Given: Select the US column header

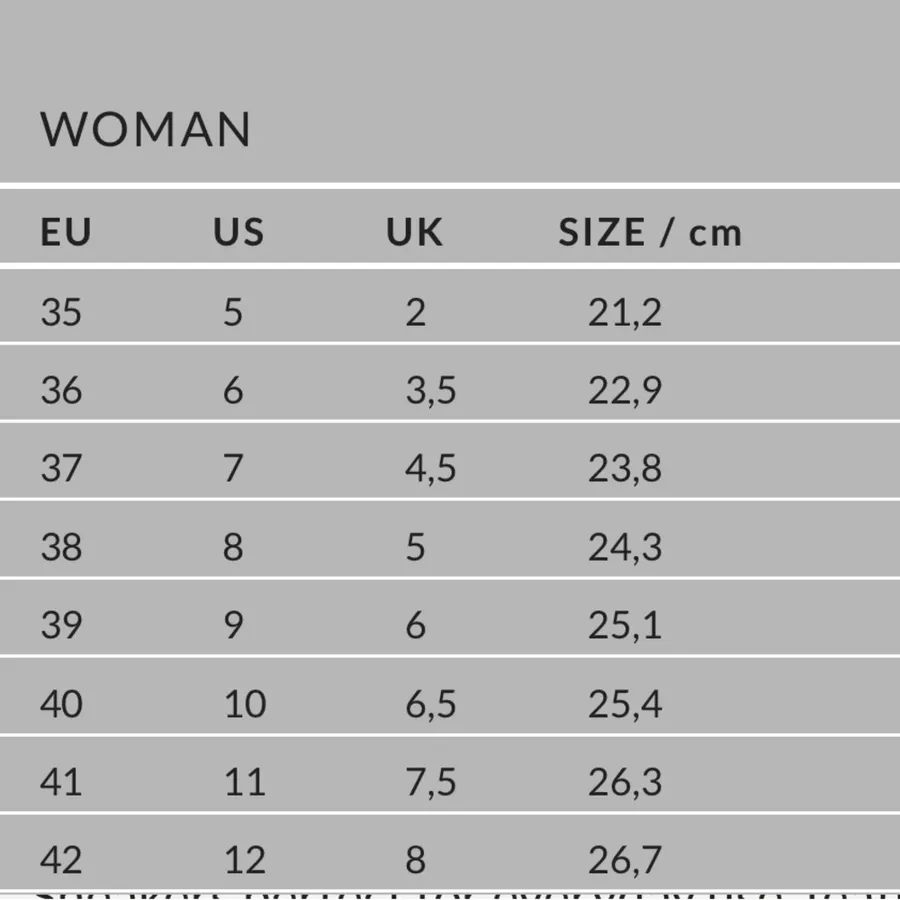Looking at the screenshot, I should pos(238,232).
